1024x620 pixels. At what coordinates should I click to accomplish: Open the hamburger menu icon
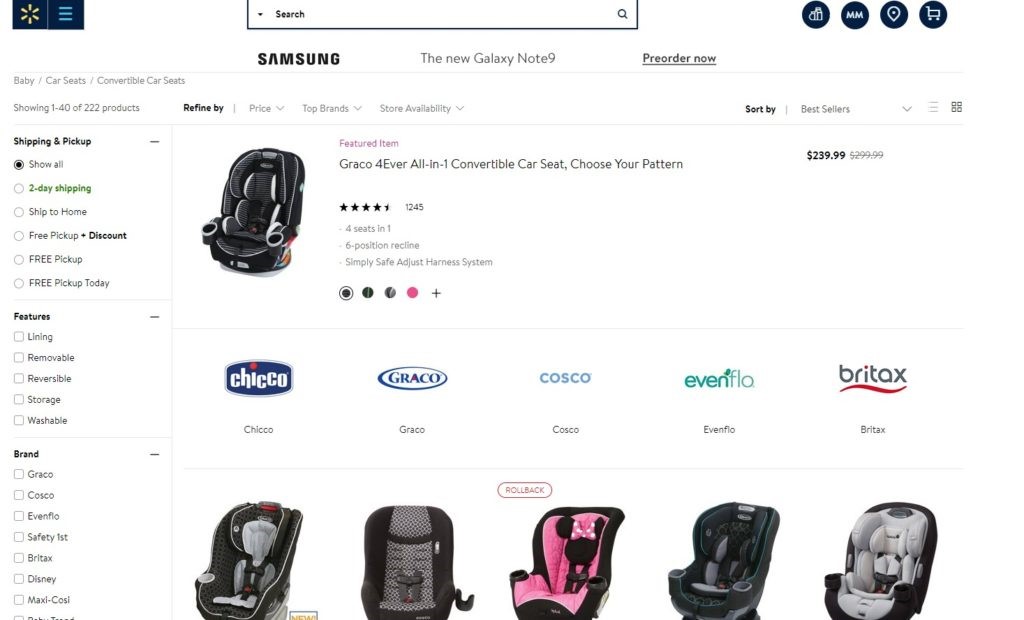pos(65,14)
